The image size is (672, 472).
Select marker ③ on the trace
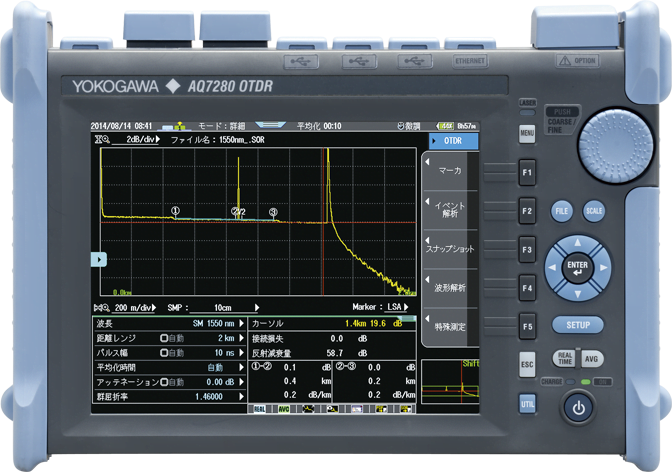(x=273, y=212)
